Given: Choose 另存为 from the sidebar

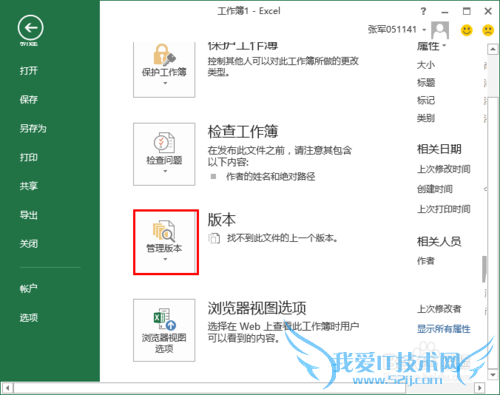Looking at the screenshot, I should [x=33, y=128].
